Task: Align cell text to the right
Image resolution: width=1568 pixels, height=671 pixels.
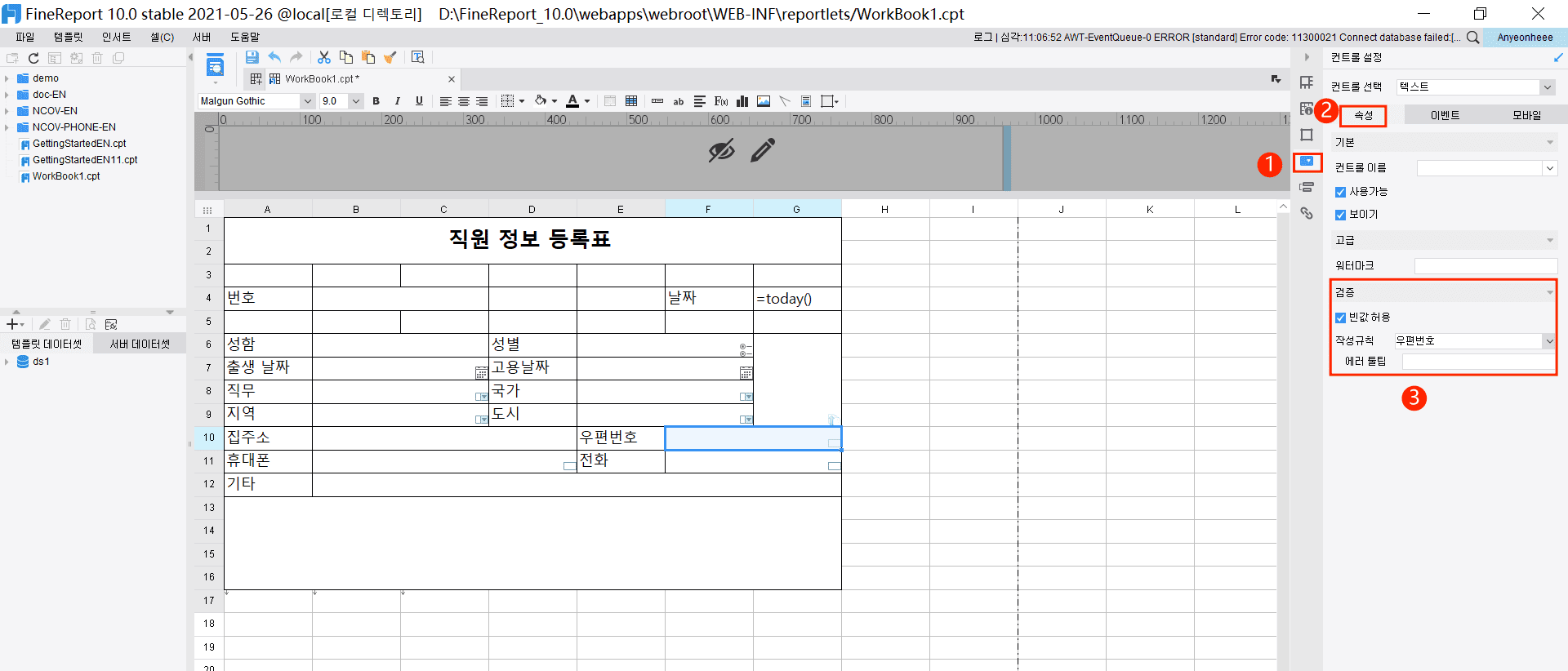Action: (x=482, y=101)
